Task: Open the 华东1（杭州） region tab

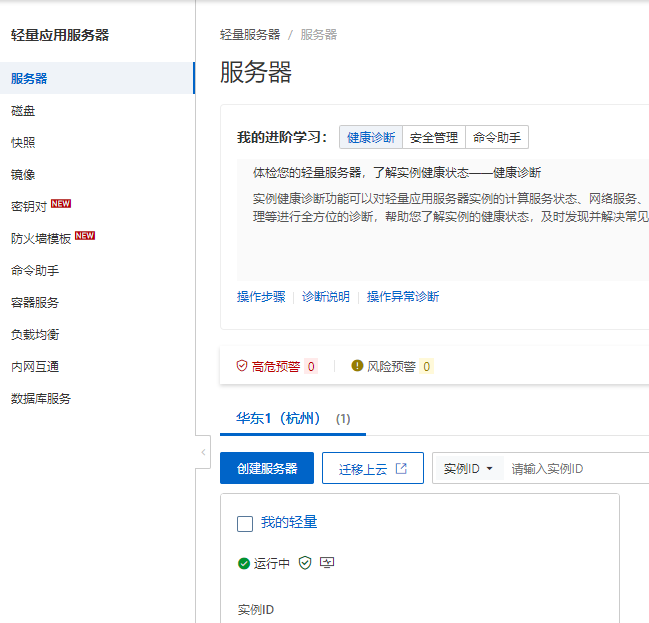Action: (278, 418)
